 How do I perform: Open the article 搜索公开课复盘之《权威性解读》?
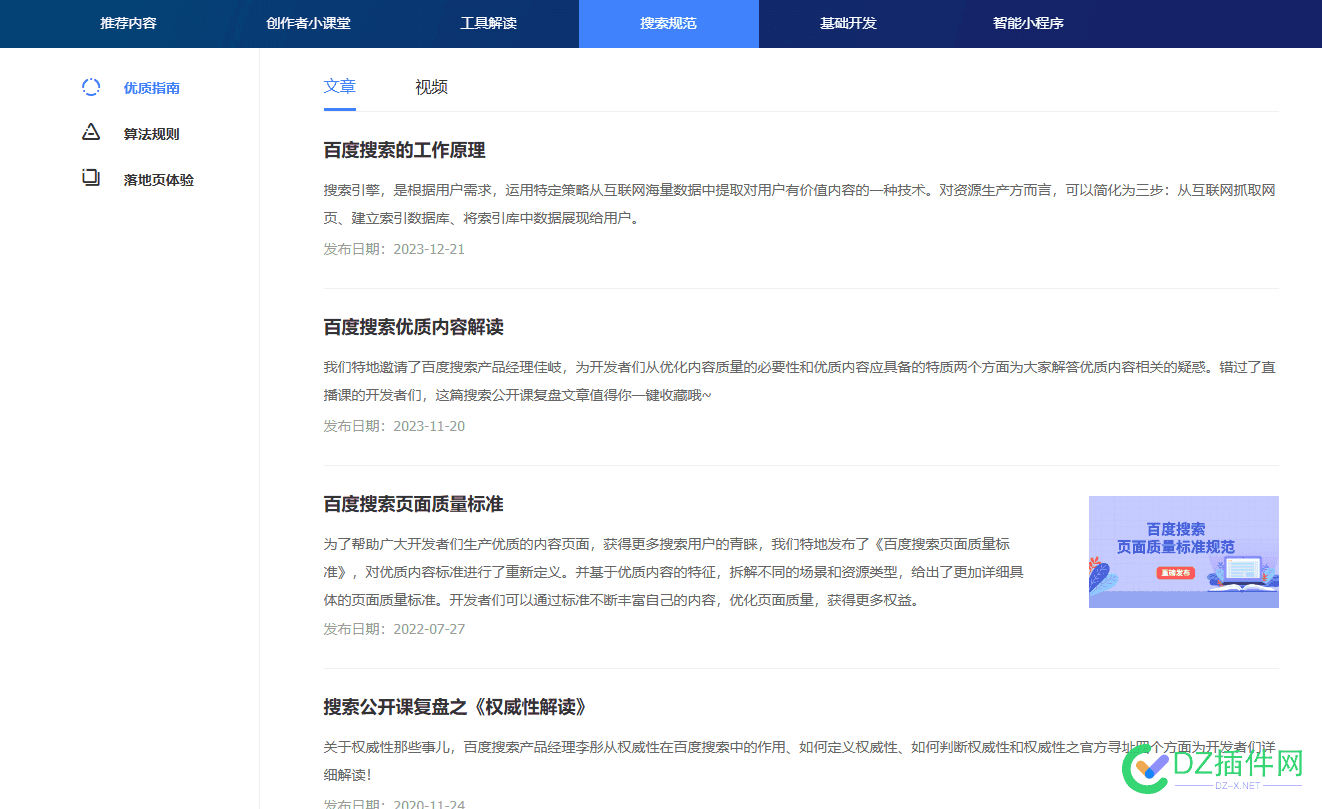[x=455, y=707]
